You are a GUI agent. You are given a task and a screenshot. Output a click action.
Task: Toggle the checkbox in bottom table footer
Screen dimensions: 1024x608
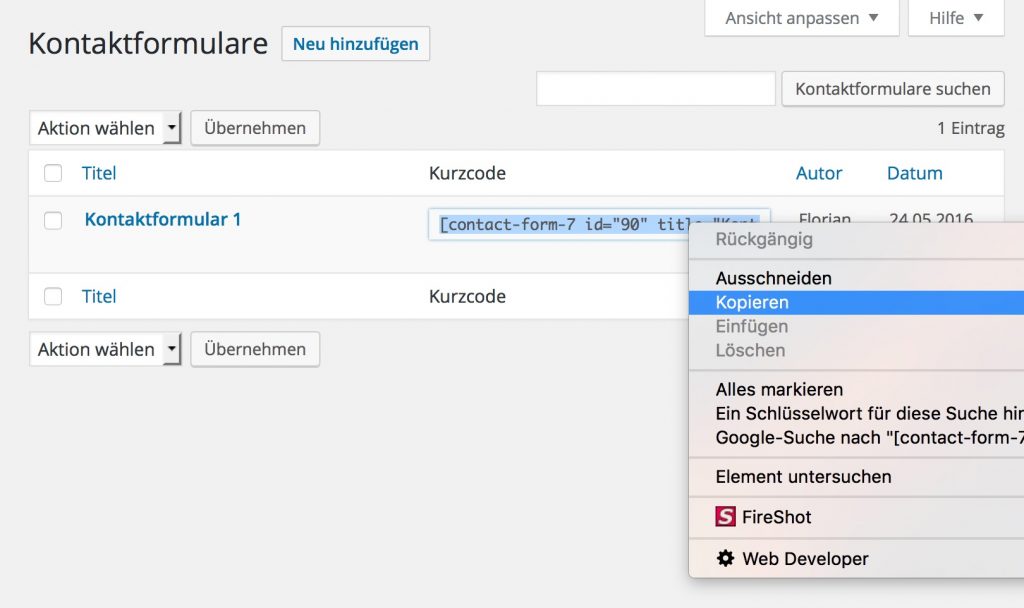53,296
